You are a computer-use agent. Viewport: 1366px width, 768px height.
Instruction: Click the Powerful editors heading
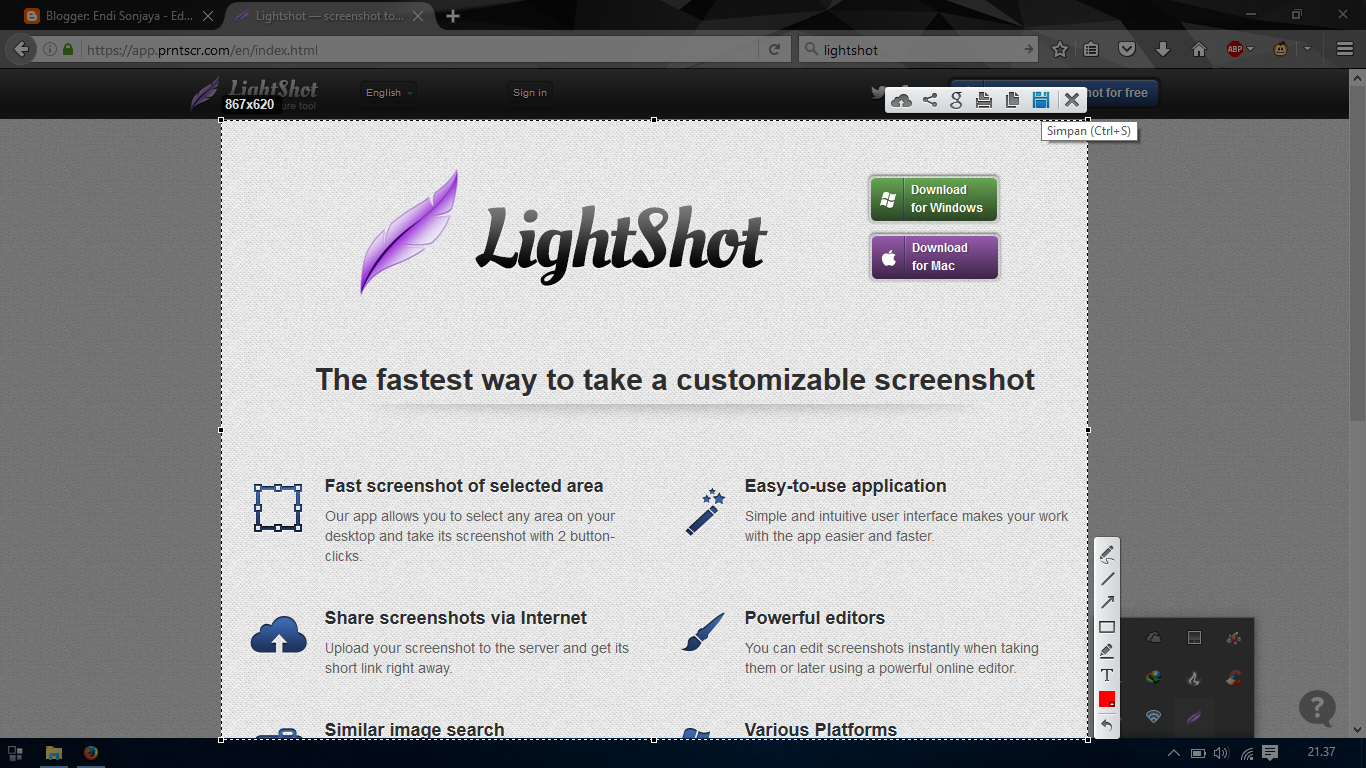coord(815,618)
